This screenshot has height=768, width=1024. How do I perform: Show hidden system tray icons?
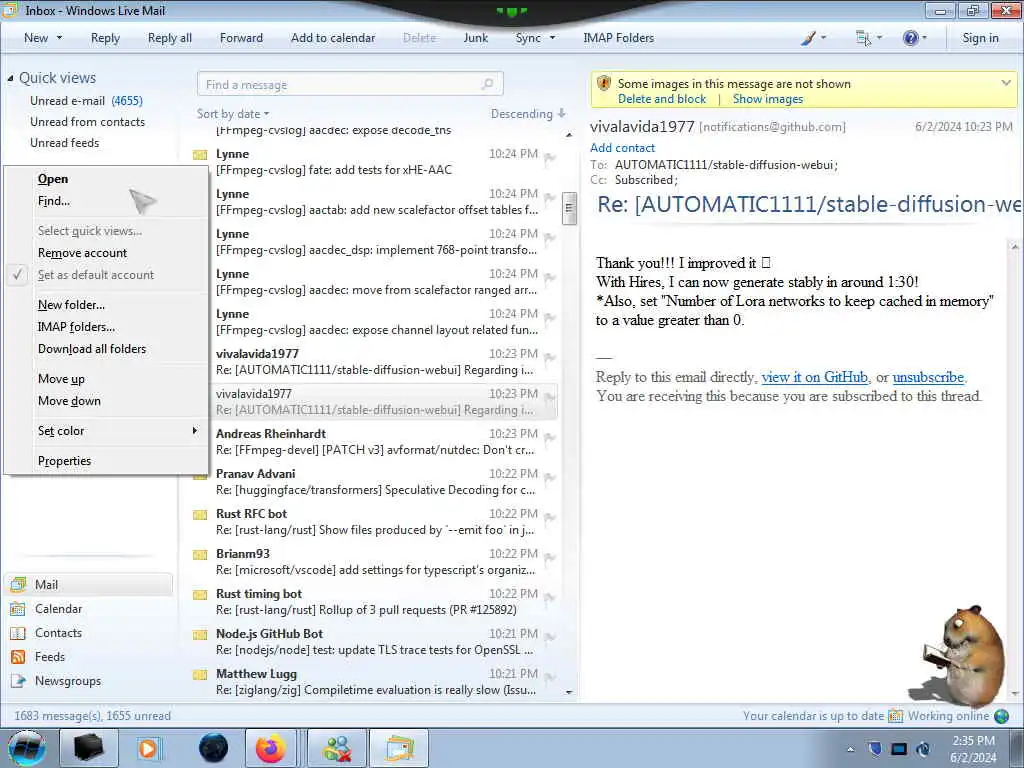click(850, 749)
